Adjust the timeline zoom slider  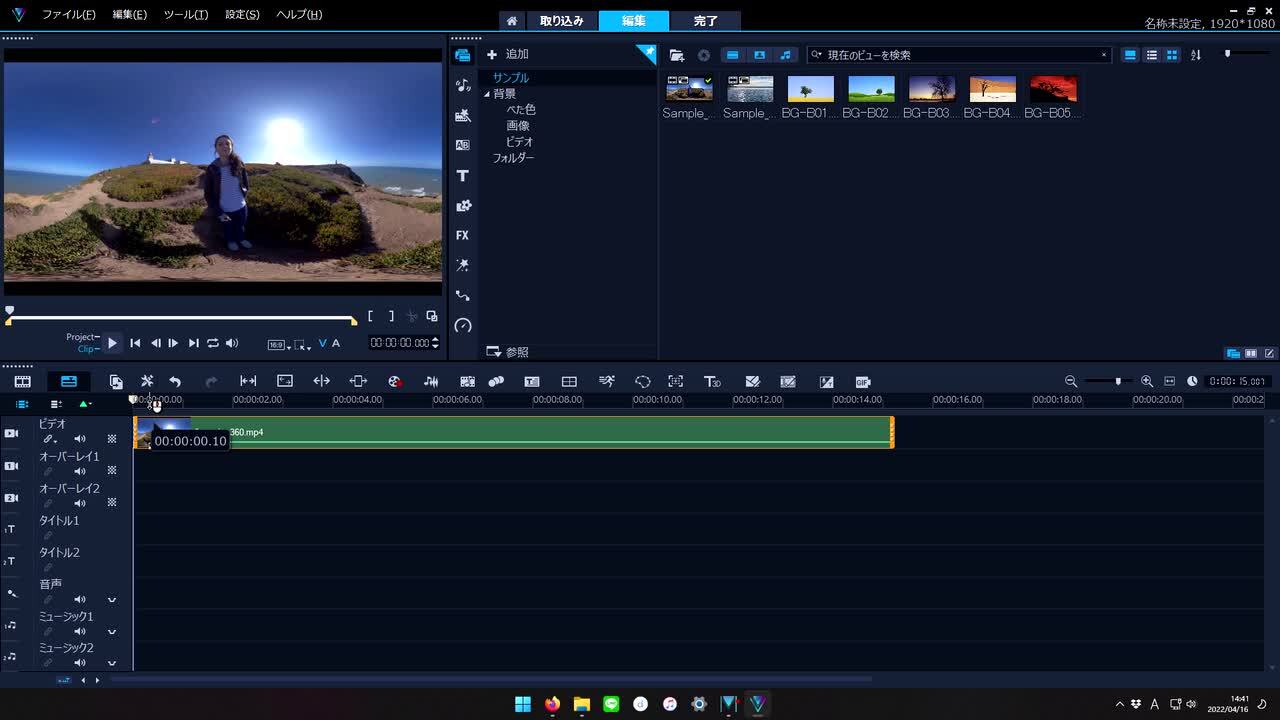click(1108, 381)
